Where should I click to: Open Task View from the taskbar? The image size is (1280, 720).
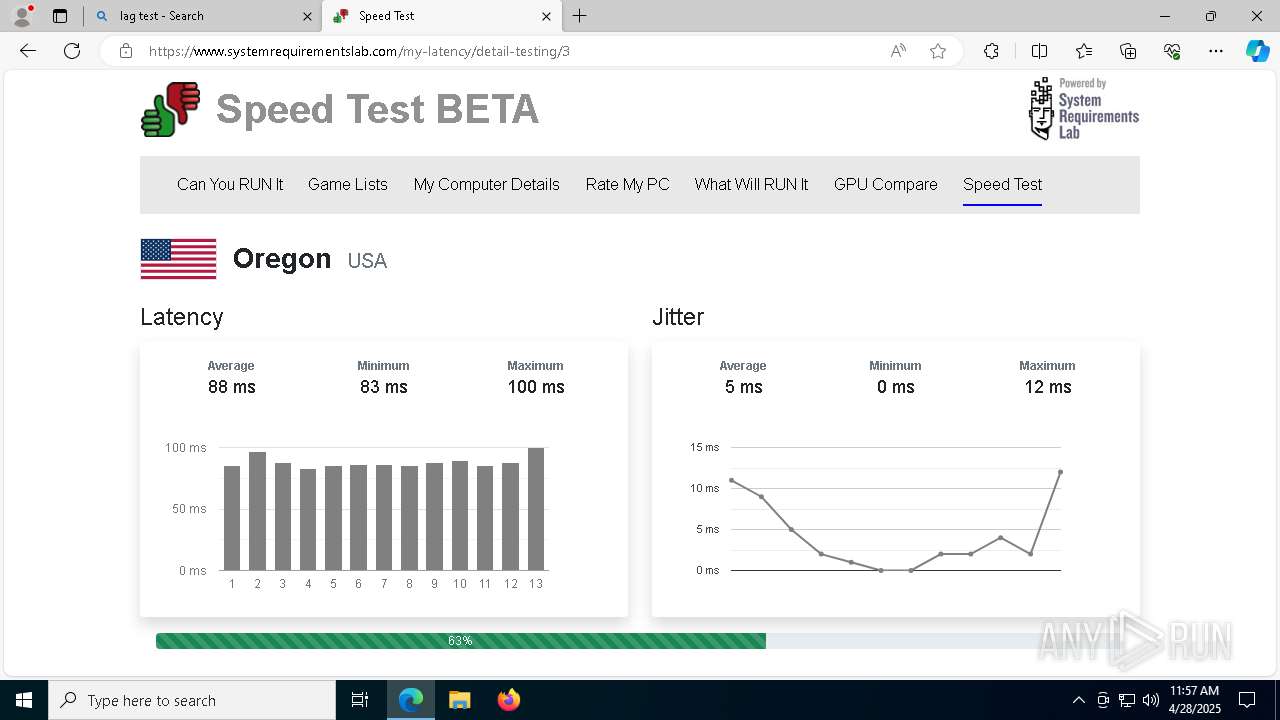tap(360, 700)
